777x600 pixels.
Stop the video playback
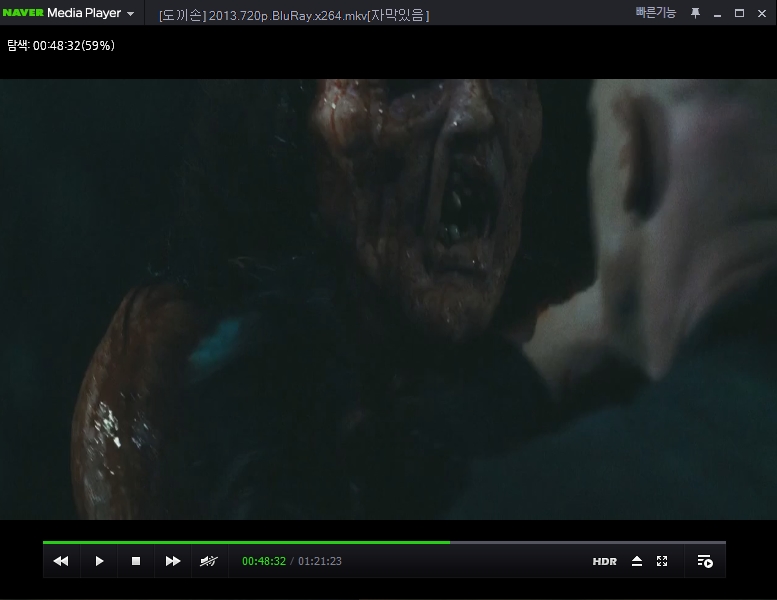(136, 561)
